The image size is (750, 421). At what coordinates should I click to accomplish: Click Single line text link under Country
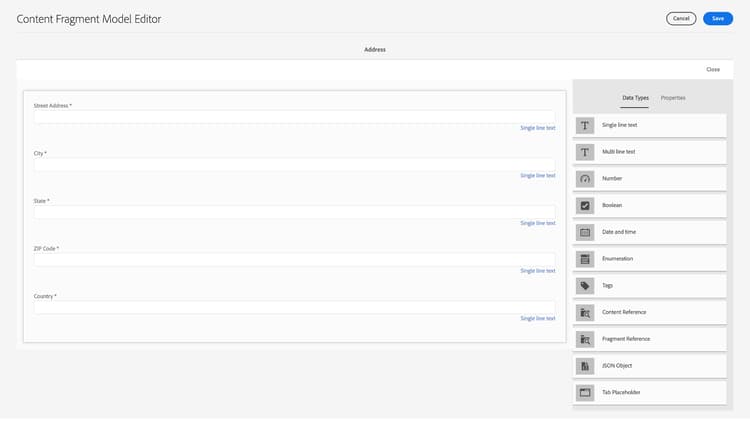click(x=538, y=319)
